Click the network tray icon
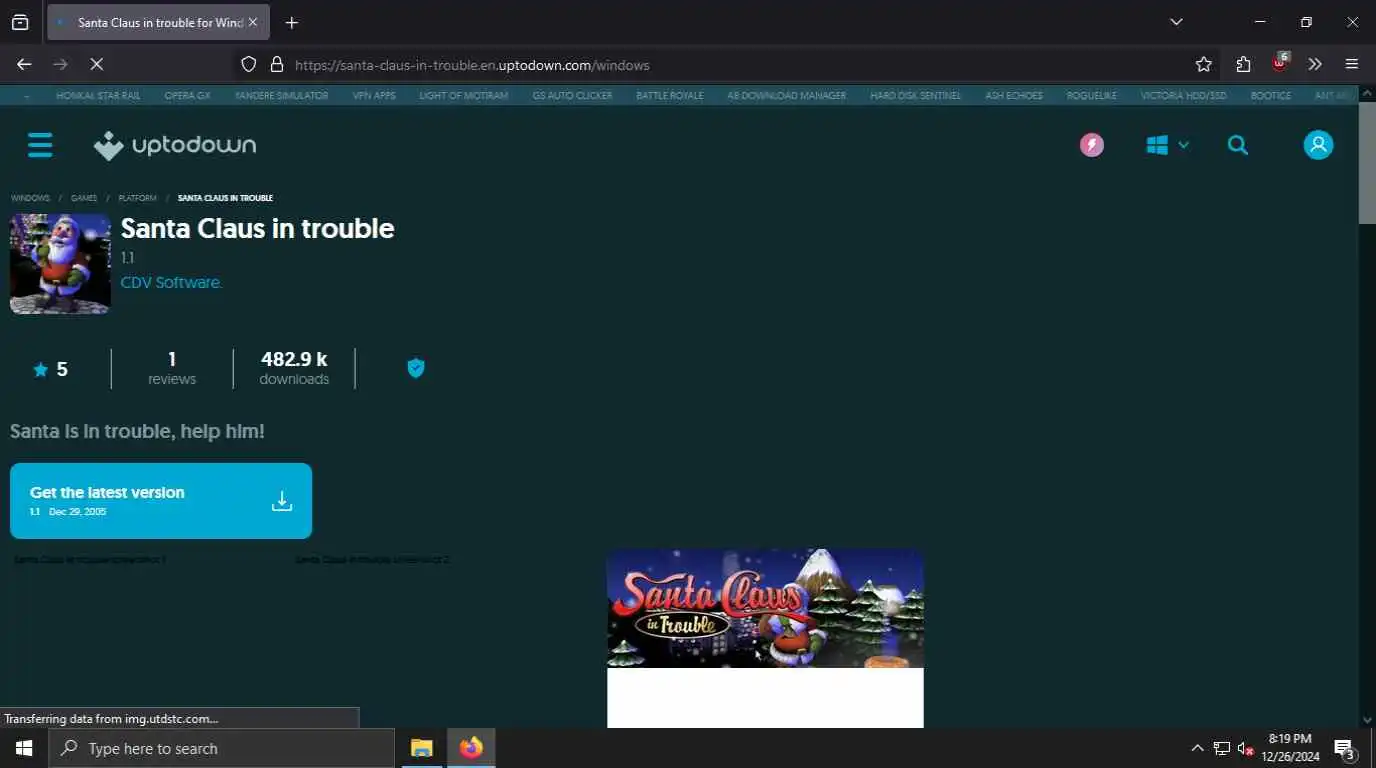1376x768 pixels. tap(1221, 748)
